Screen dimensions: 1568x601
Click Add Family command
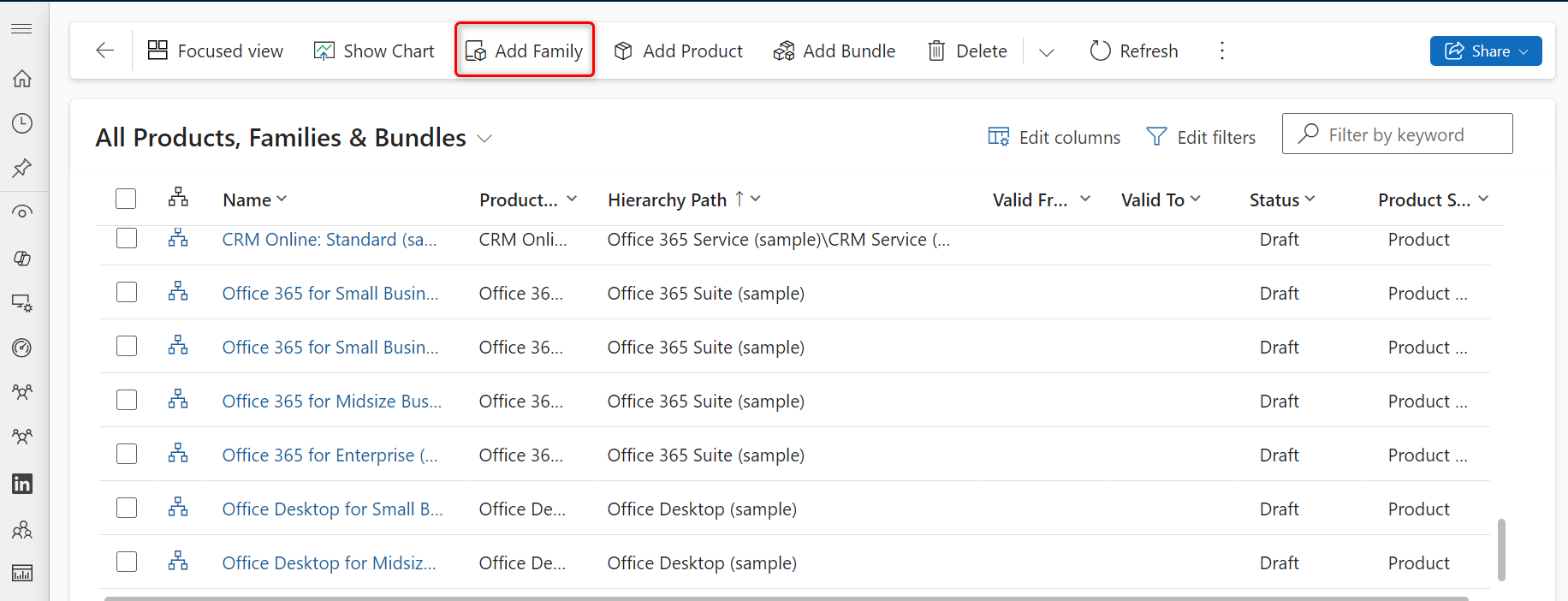click(x=524, y=51)
